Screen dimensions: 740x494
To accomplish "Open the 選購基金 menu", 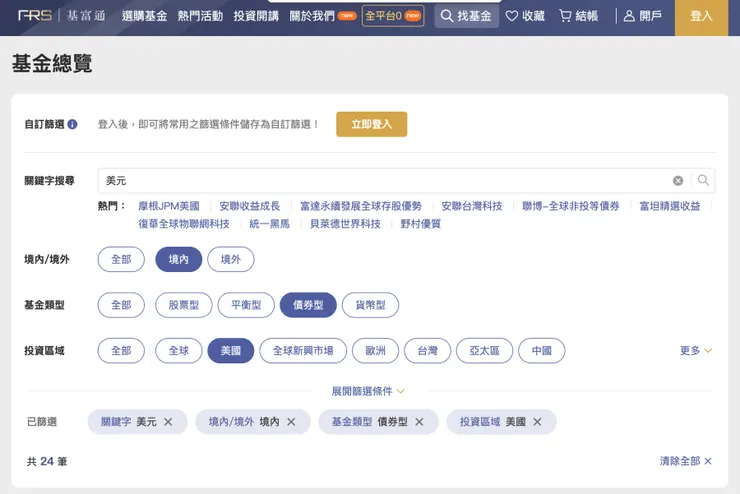I will pyautogui.click(x=144, y=16).
